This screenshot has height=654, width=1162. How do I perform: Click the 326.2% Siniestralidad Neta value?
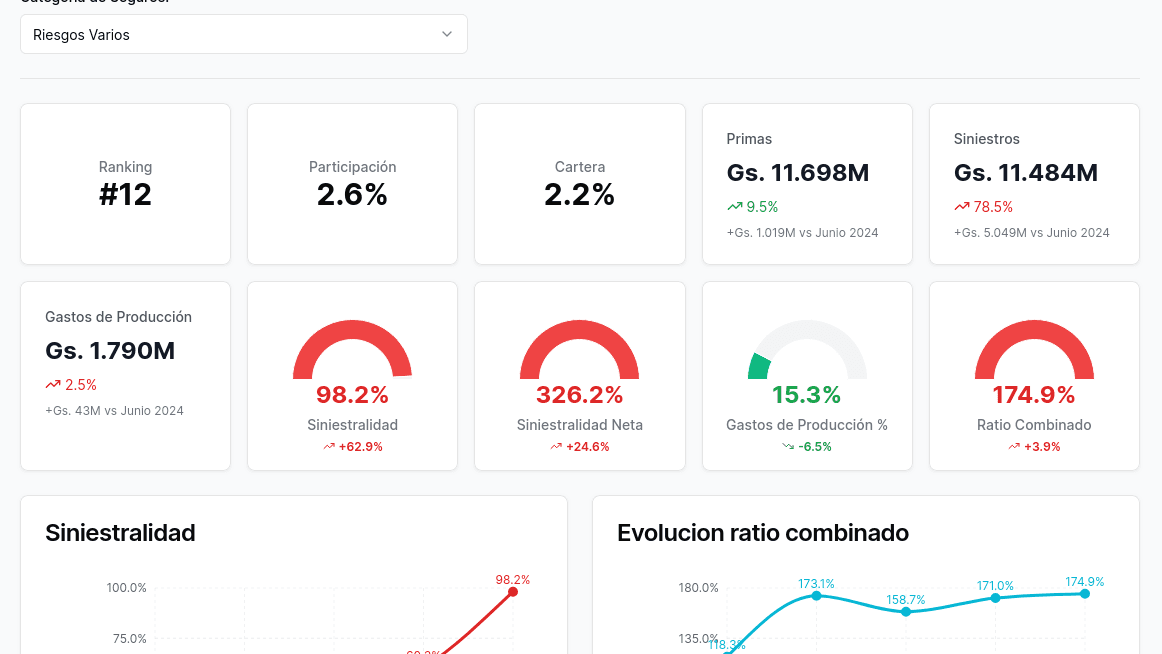580,395
